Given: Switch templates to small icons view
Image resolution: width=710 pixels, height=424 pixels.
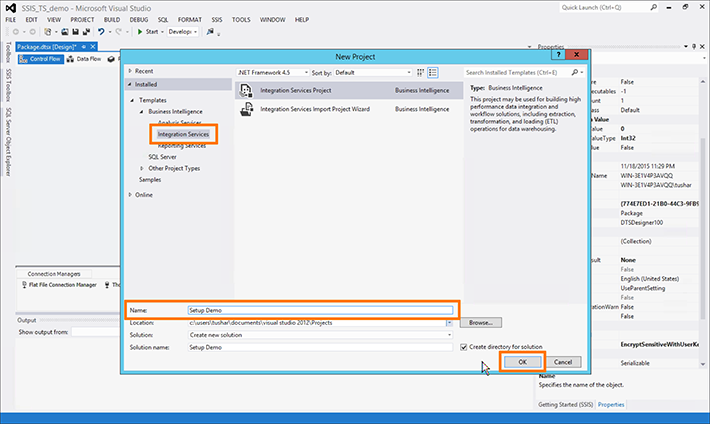Looking at the screenshot, I should 420,72.
